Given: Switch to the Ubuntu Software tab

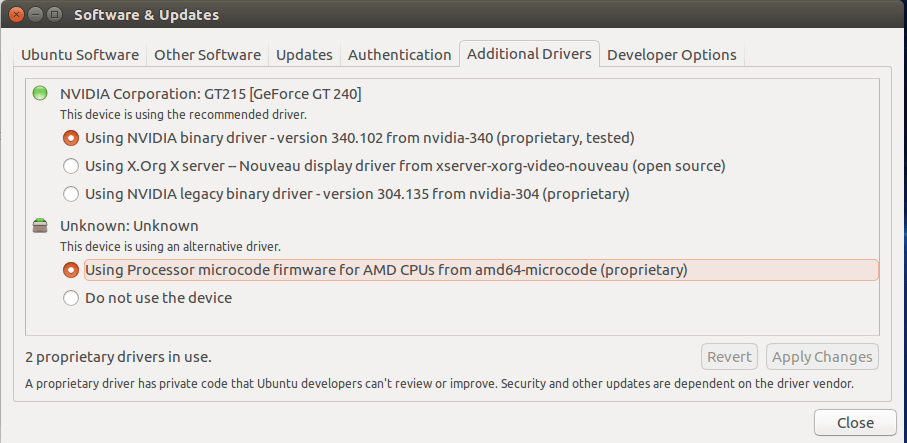Looking at the screenshot, I should (81, 55).
